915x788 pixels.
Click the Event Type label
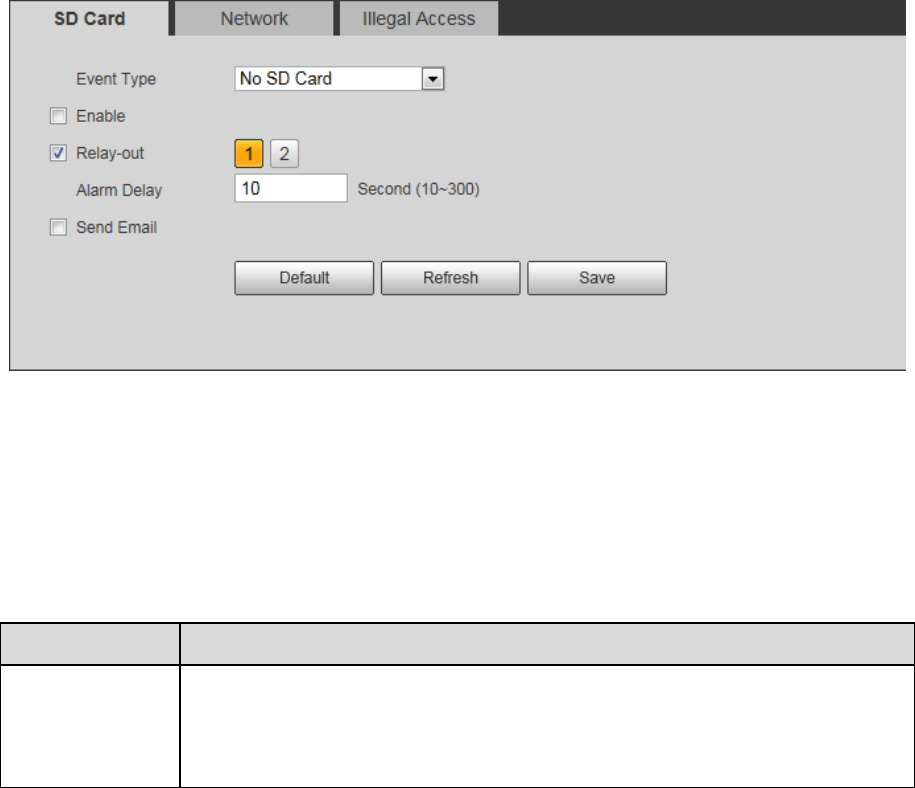(116, 79)
